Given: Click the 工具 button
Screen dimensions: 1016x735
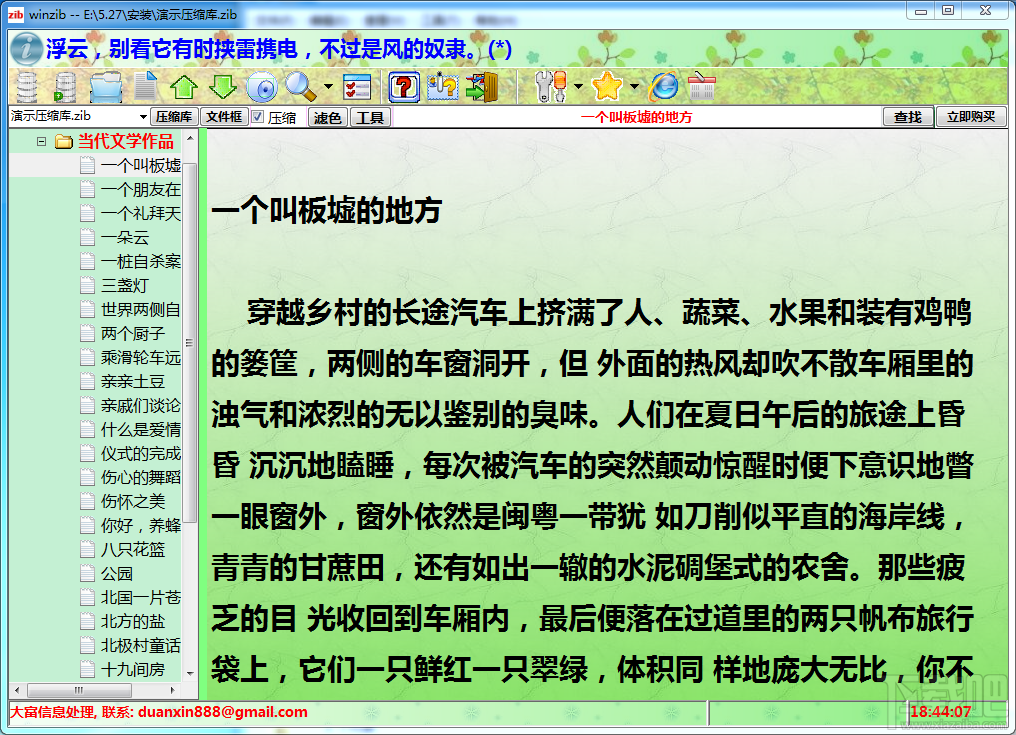Looking at the screenshot, I should pyautogui.click(x=370, y=117).
